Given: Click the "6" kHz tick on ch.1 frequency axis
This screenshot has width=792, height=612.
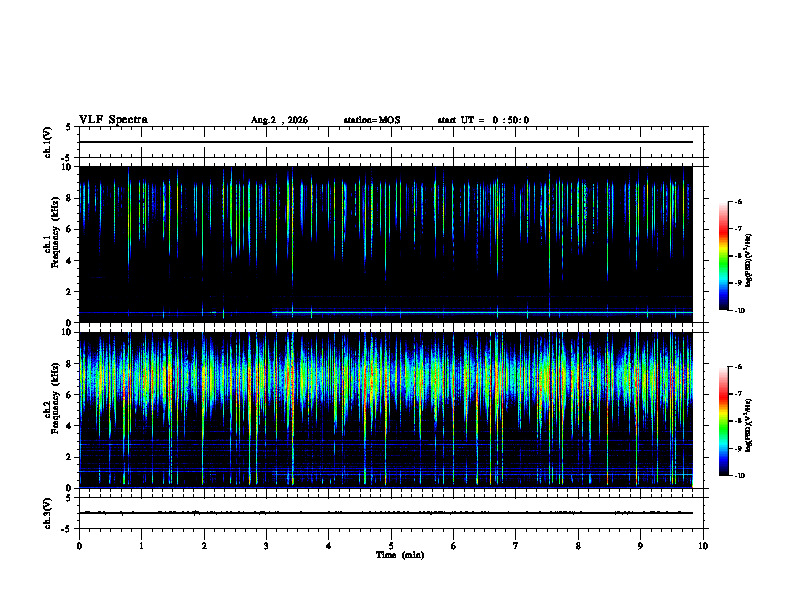Looking at the screenshot, I should coord(70,229).
